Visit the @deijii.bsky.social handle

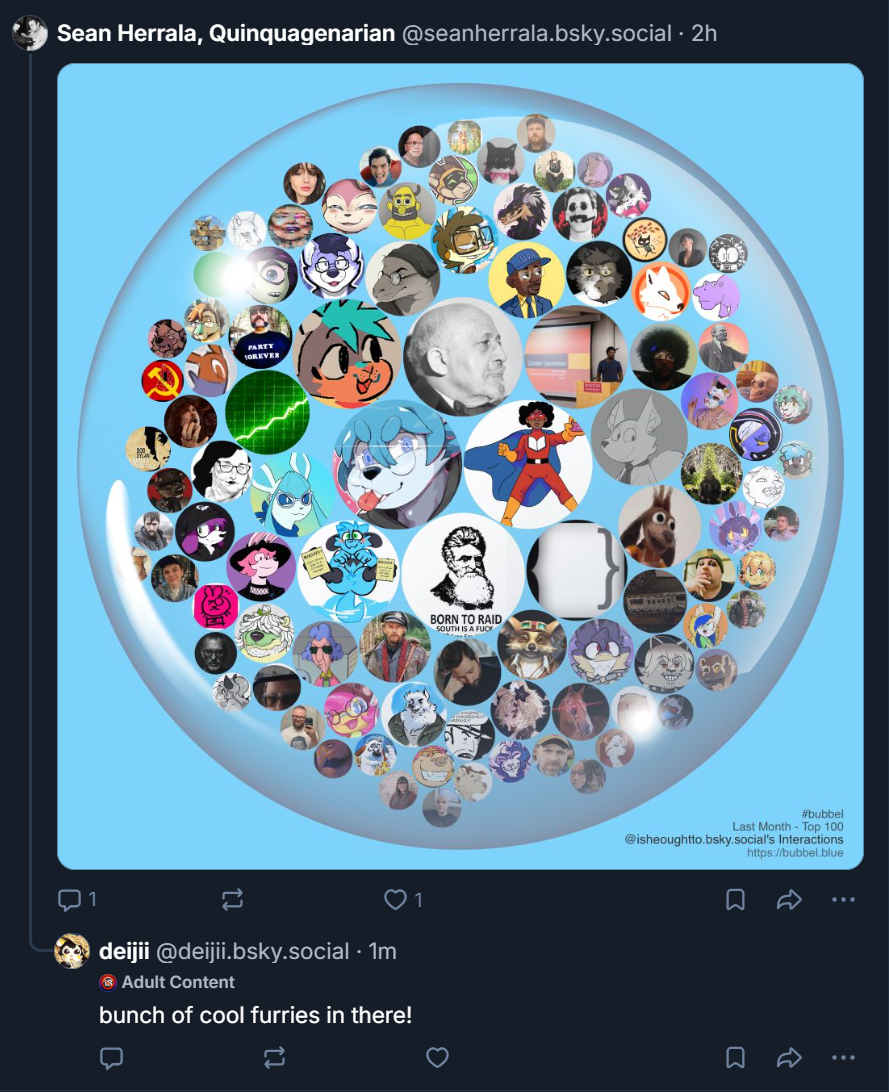(x=253, y=951)
